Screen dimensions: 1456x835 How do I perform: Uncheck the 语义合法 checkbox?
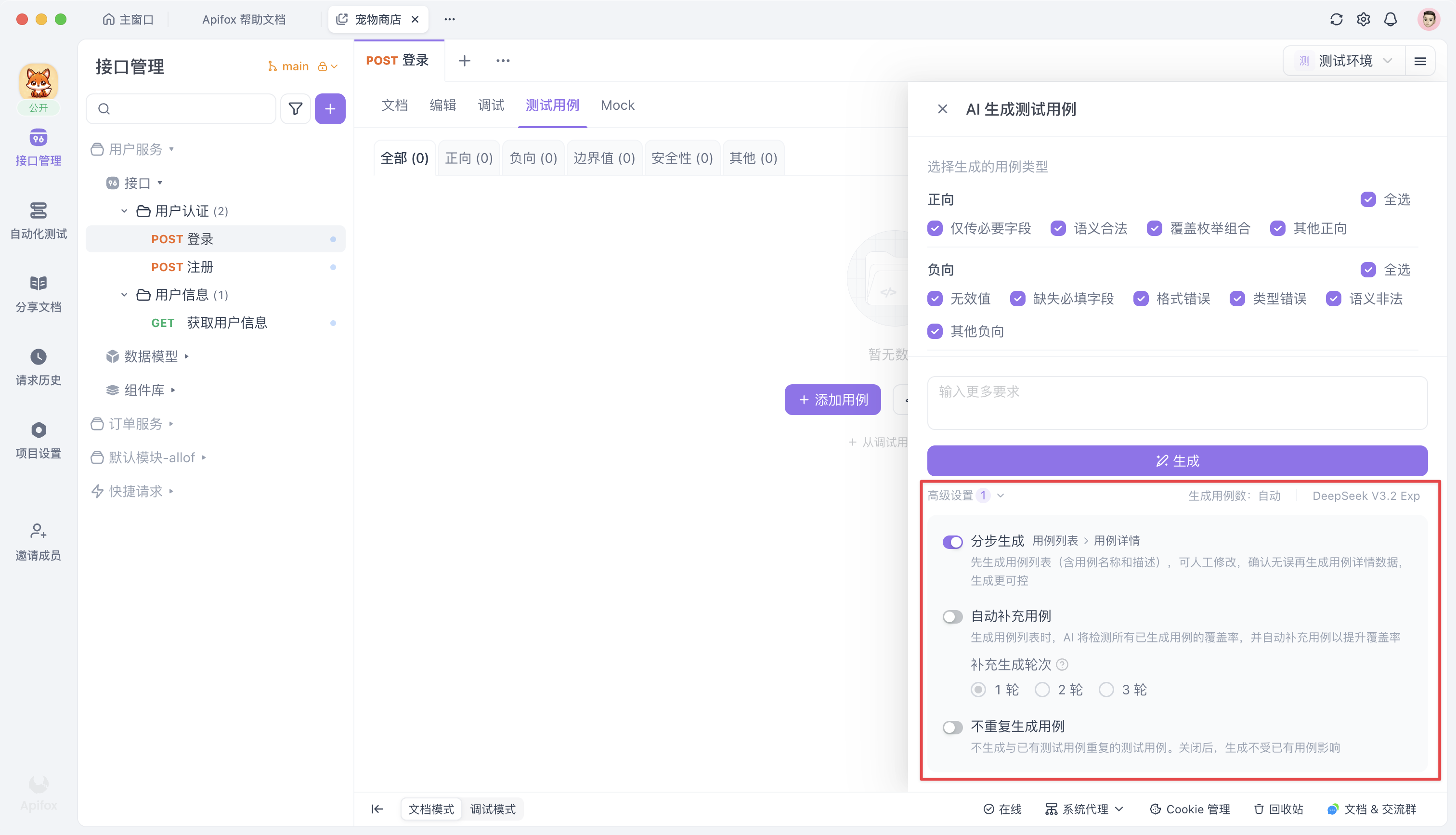coord(1058,228)
